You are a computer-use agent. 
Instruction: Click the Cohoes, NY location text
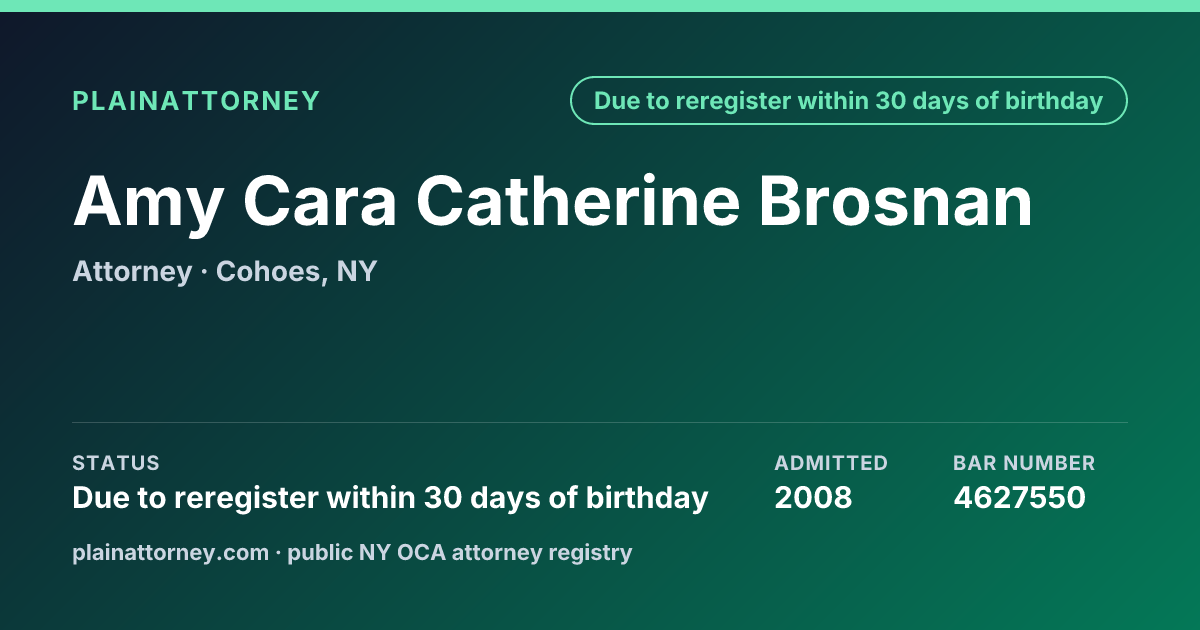296,272
